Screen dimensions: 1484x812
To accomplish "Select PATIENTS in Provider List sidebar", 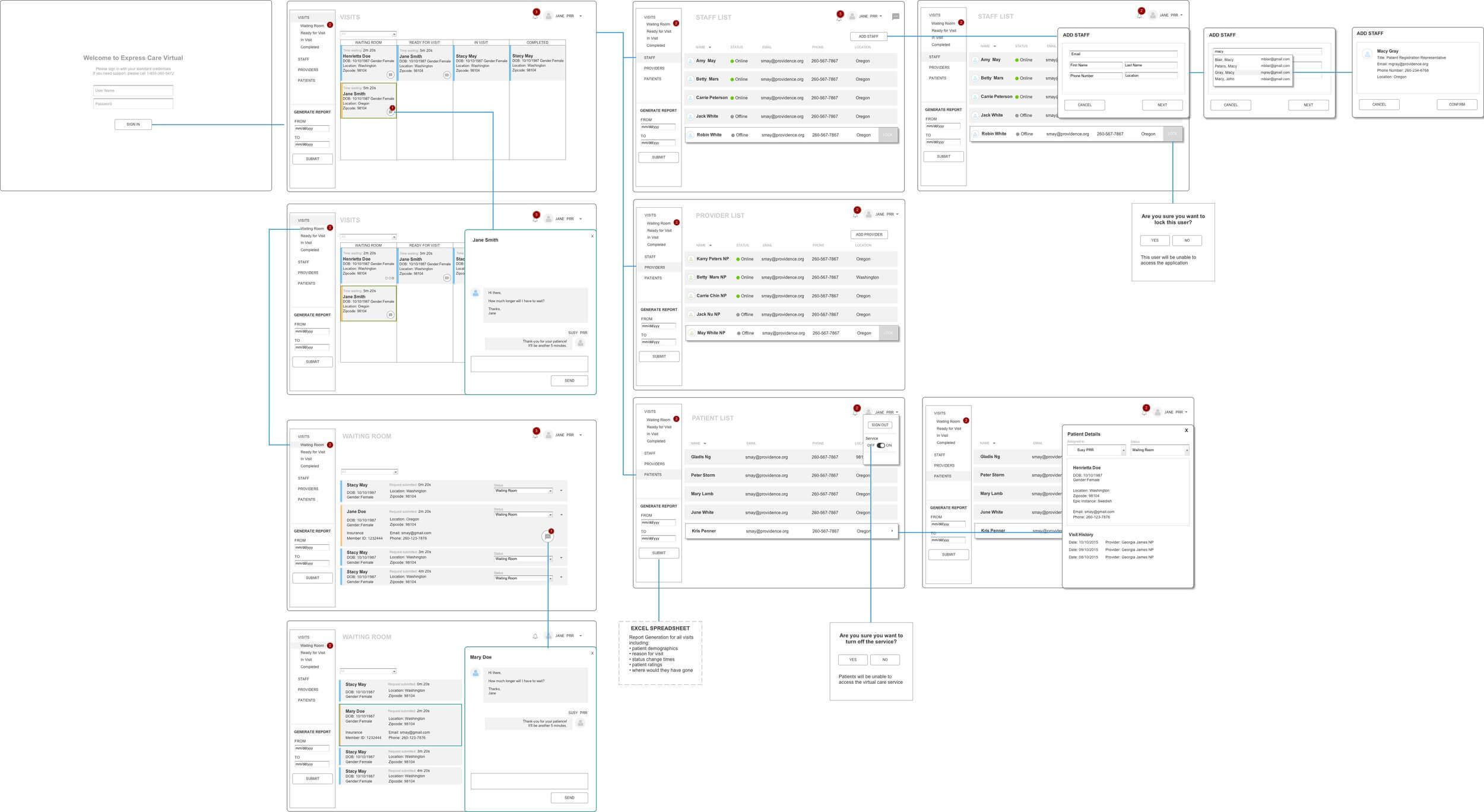I will [653, 278].
